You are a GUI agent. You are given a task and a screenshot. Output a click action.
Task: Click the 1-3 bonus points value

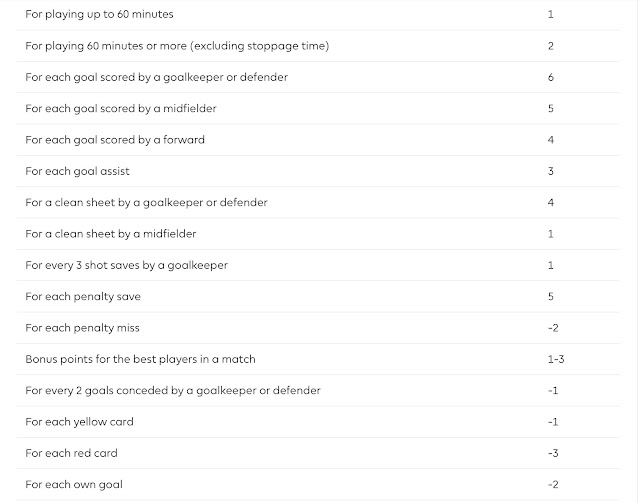(556, 359)
